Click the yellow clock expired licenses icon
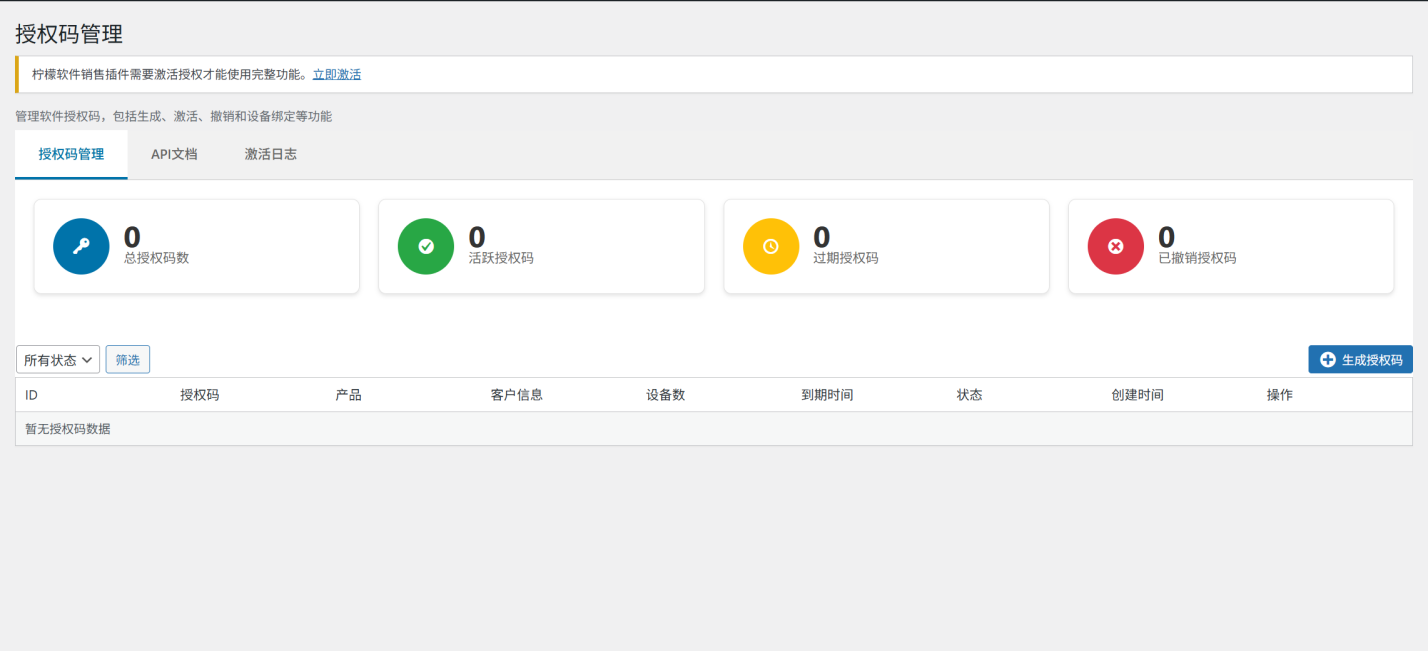This screenshot has height=651, width=1428. [771, 246]
